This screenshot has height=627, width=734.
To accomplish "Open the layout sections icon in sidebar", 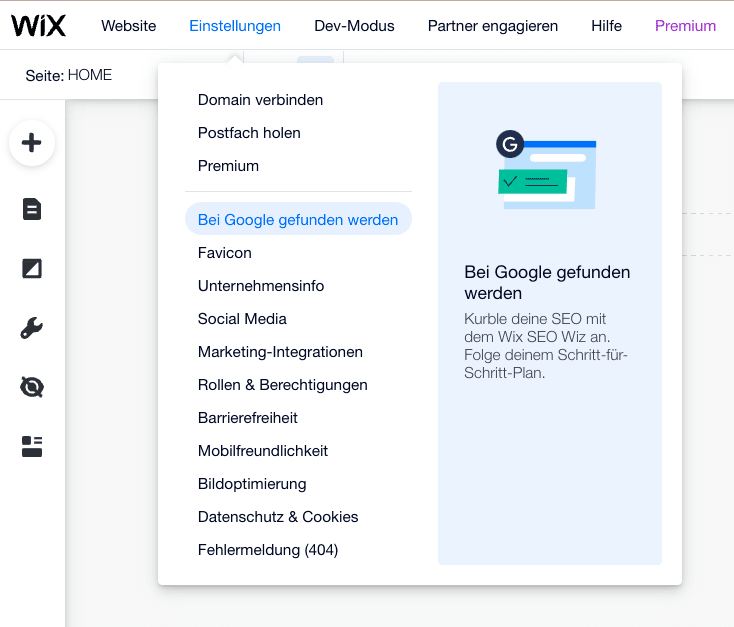I will point(32,446).
